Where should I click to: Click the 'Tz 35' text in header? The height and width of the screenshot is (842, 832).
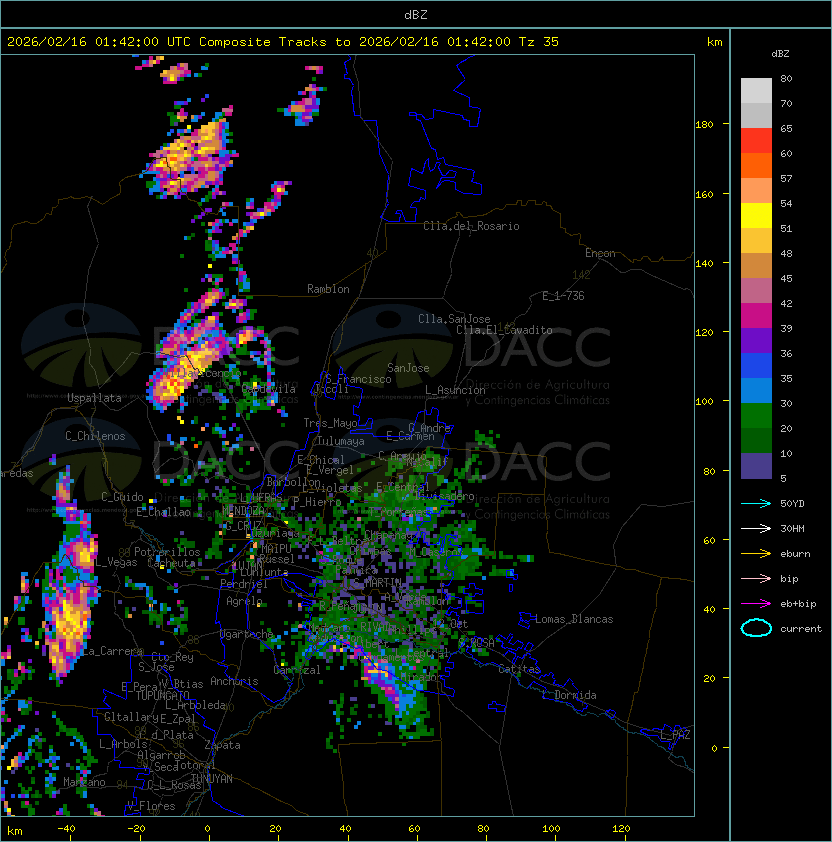pos(539,42)
